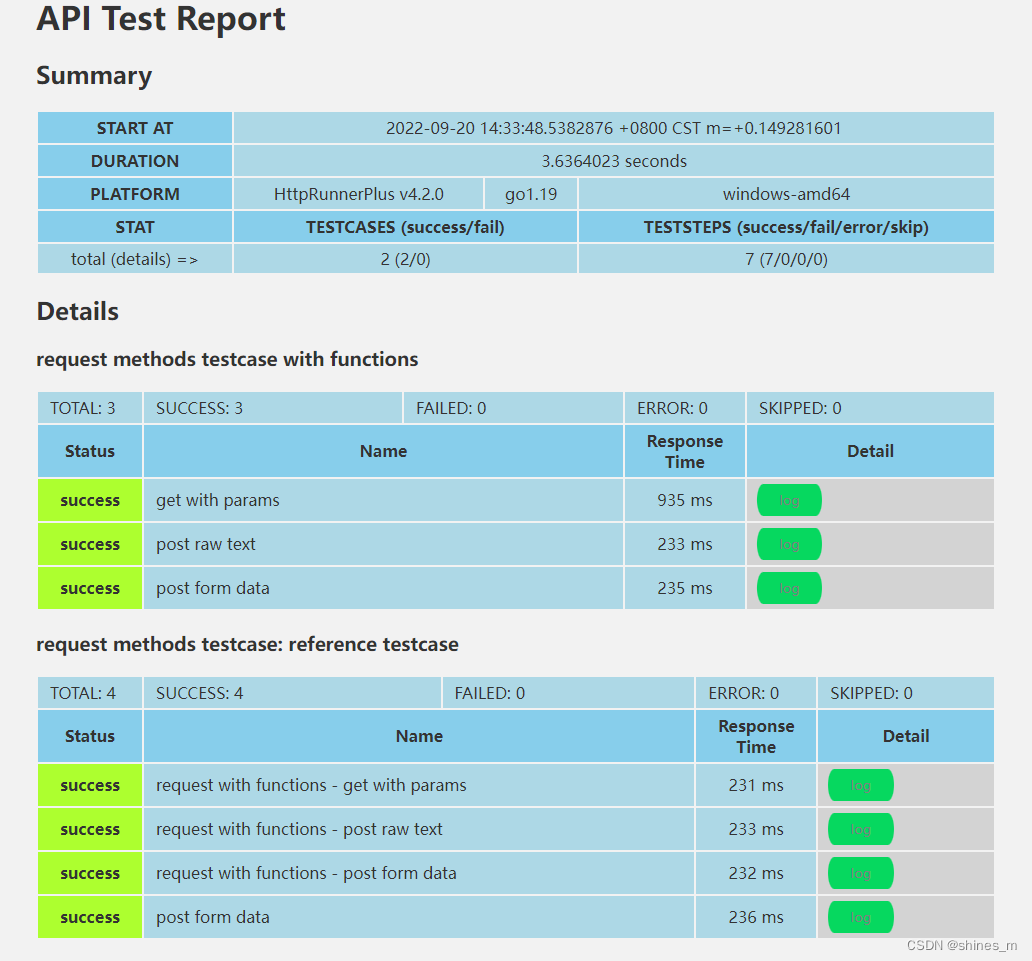
Task: Click the 'Summary' section heading
Action: point(93,76)
